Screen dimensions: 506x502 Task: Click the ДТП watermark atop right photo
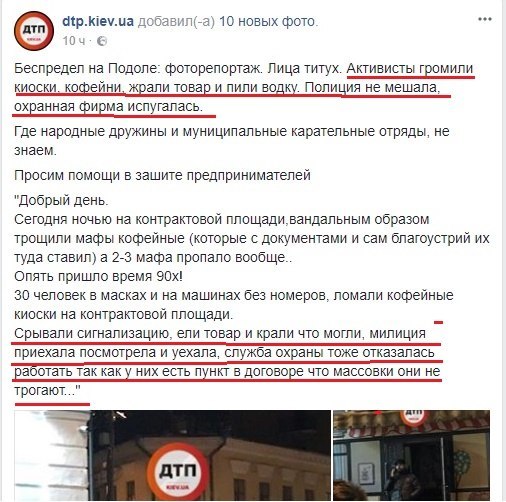pos(414,418)
